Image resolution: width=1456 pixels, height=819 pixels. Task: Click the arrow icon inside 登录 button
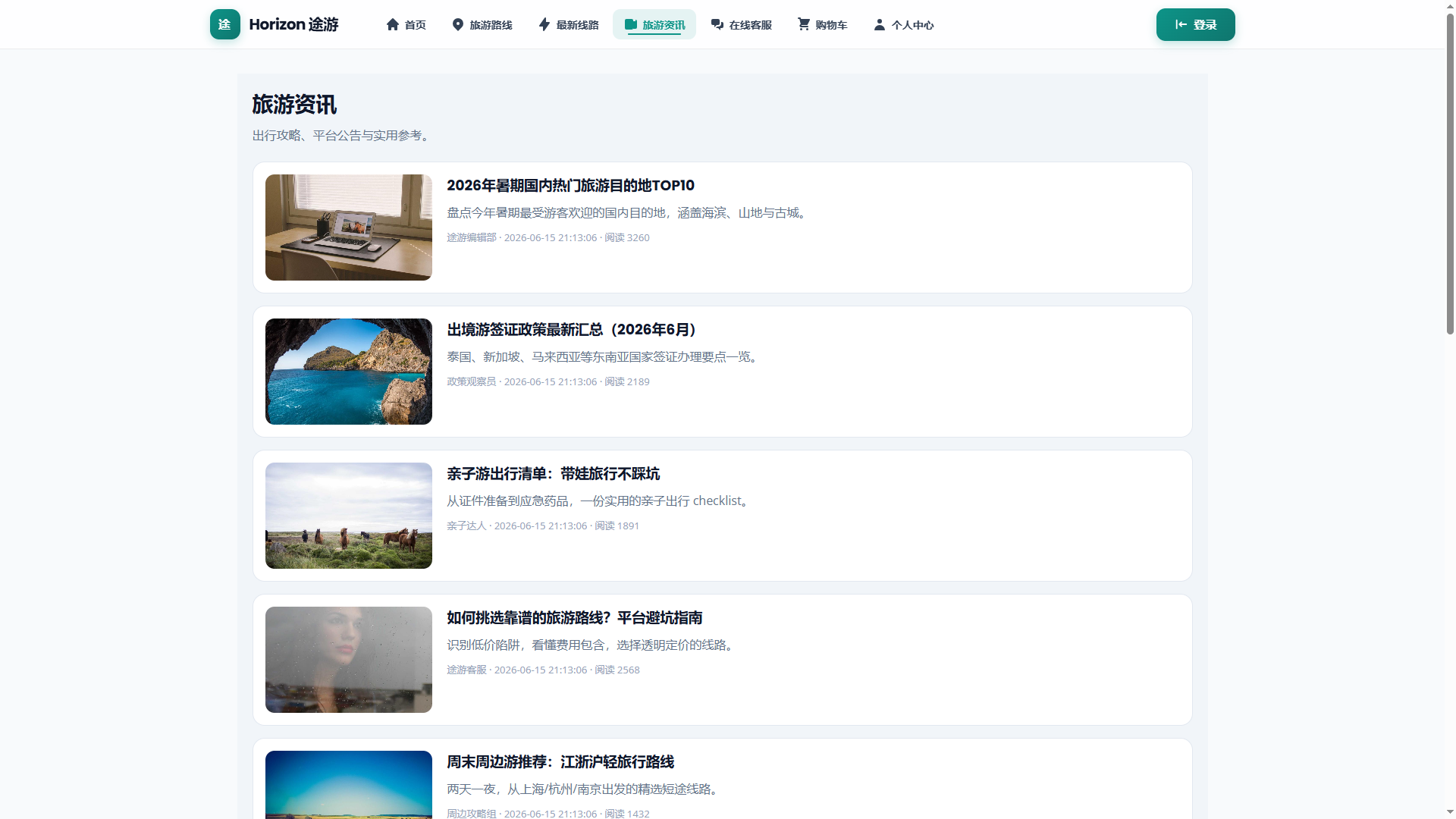click(1181, 24)
